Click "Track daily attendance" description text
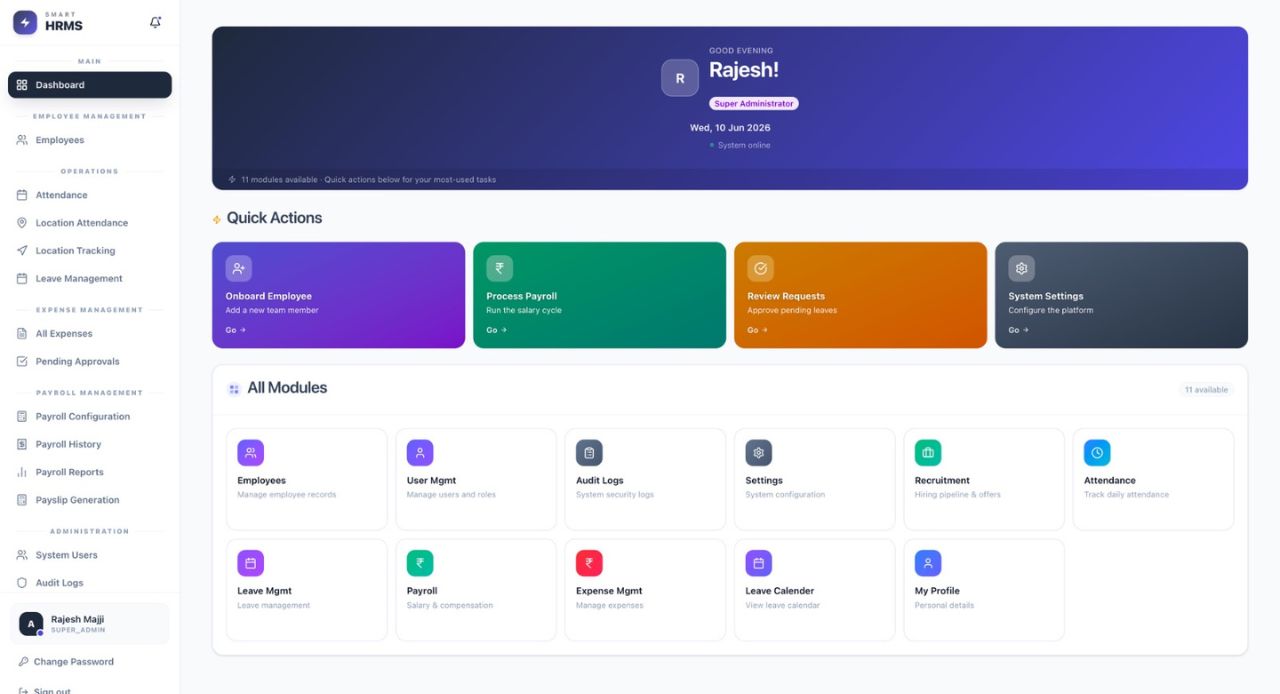Screen dimensions: 1280x694 (x=1126, y=495)
